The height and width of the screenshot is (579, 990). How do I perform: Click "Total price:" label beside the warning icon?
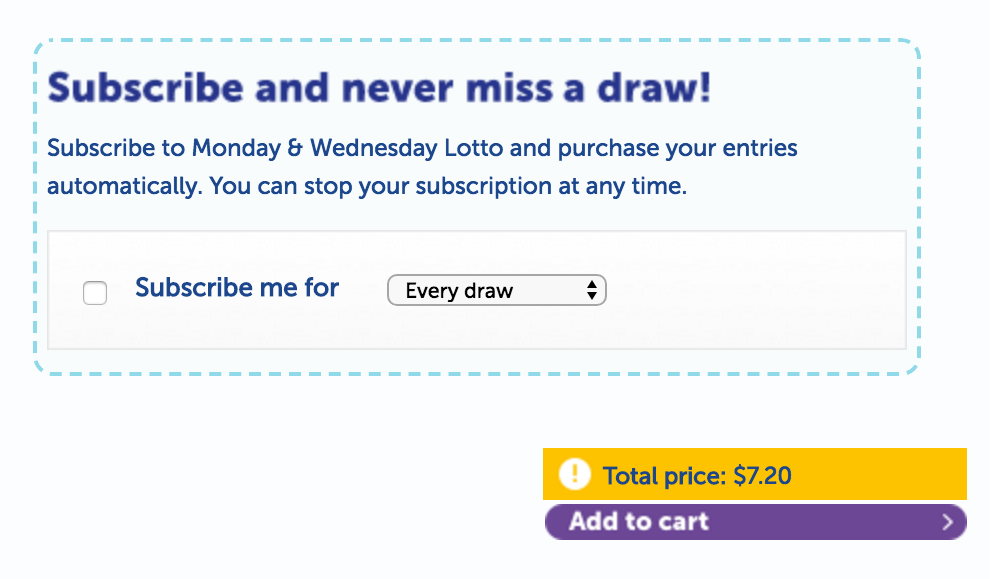point(665,476)
